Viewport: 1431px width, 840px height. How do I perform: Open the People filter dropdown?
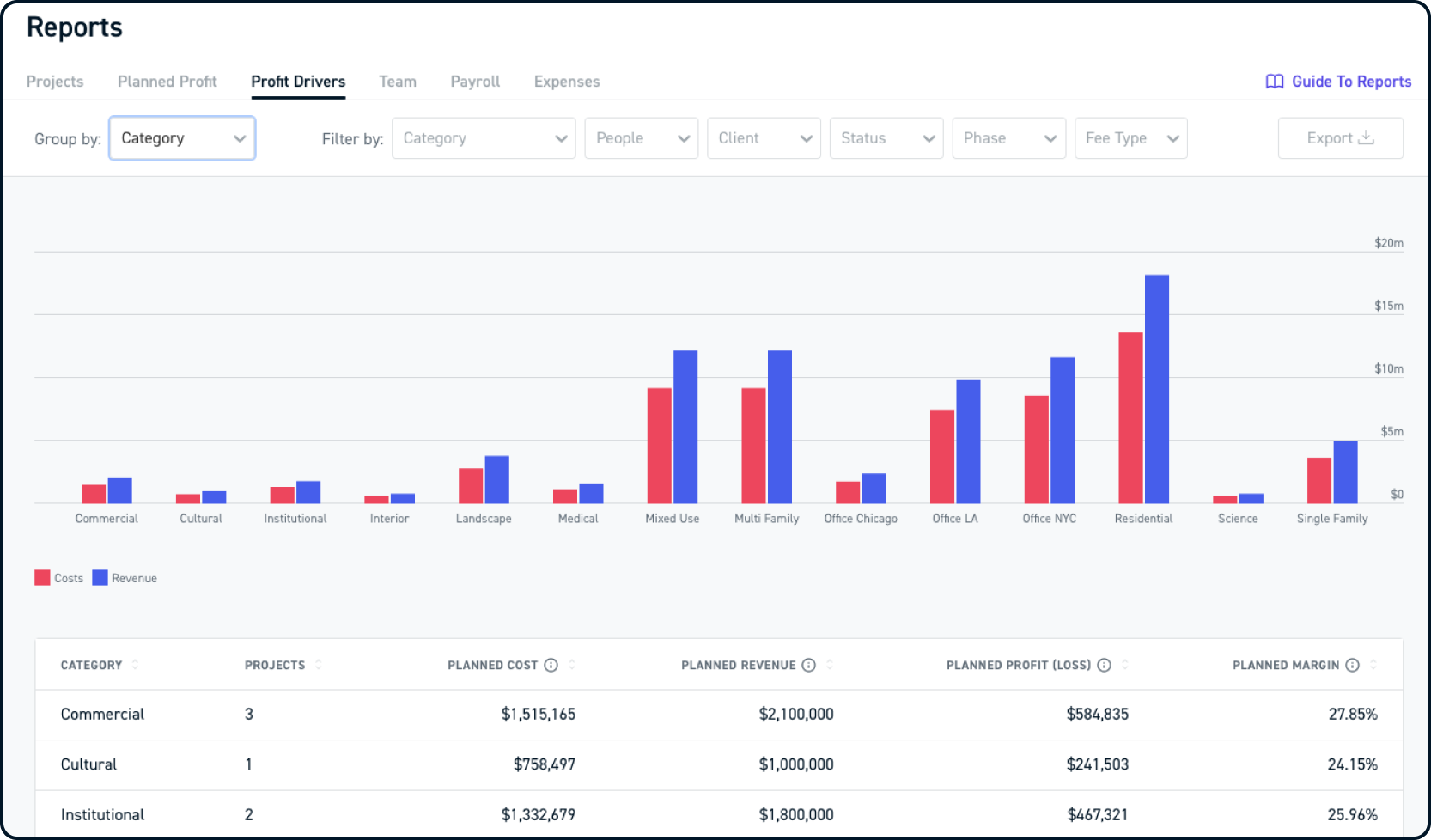point(642,138)
